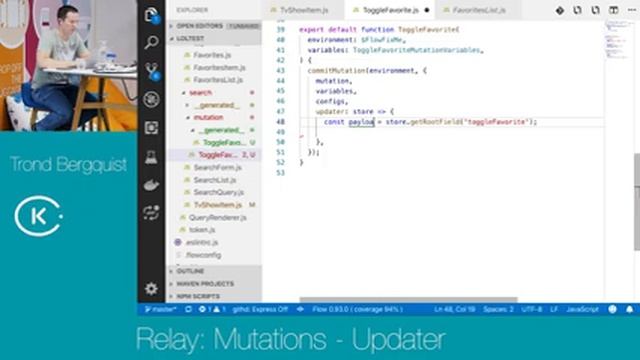Viewport: 640px width, 360px height.
Task: Click the 'payload' variable on line 48
Action: click(361, 122)
